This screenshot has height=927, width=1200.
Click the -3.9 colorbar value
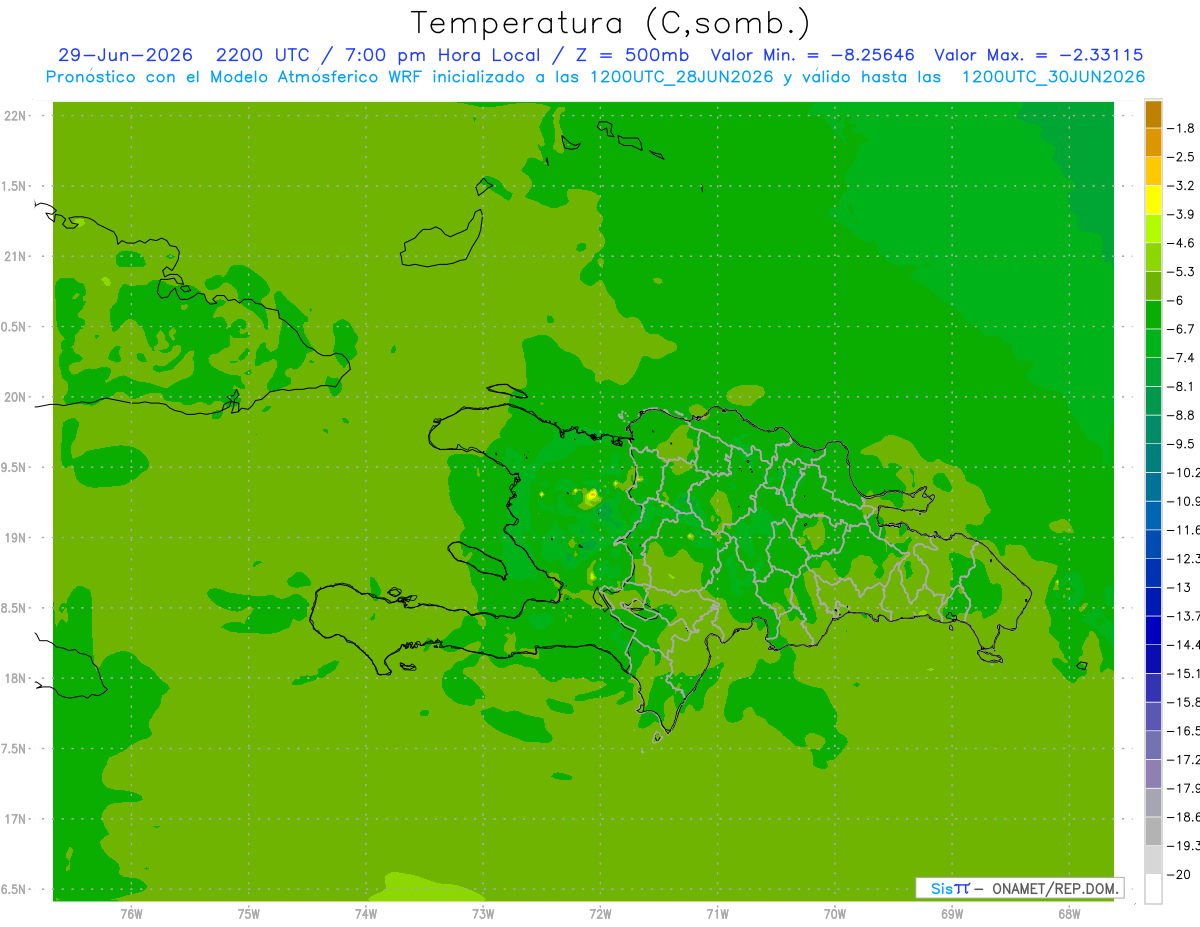[1182, 214]
